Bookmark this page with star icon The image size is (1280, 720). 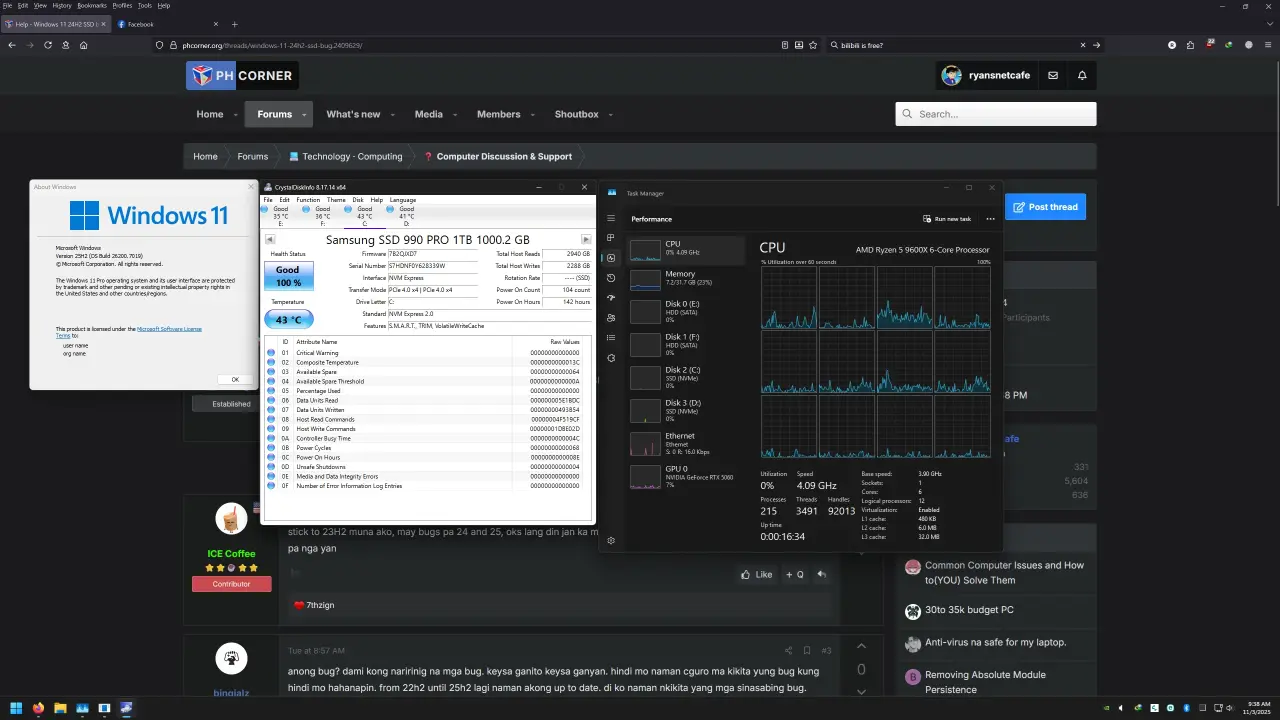coord(814,45)
